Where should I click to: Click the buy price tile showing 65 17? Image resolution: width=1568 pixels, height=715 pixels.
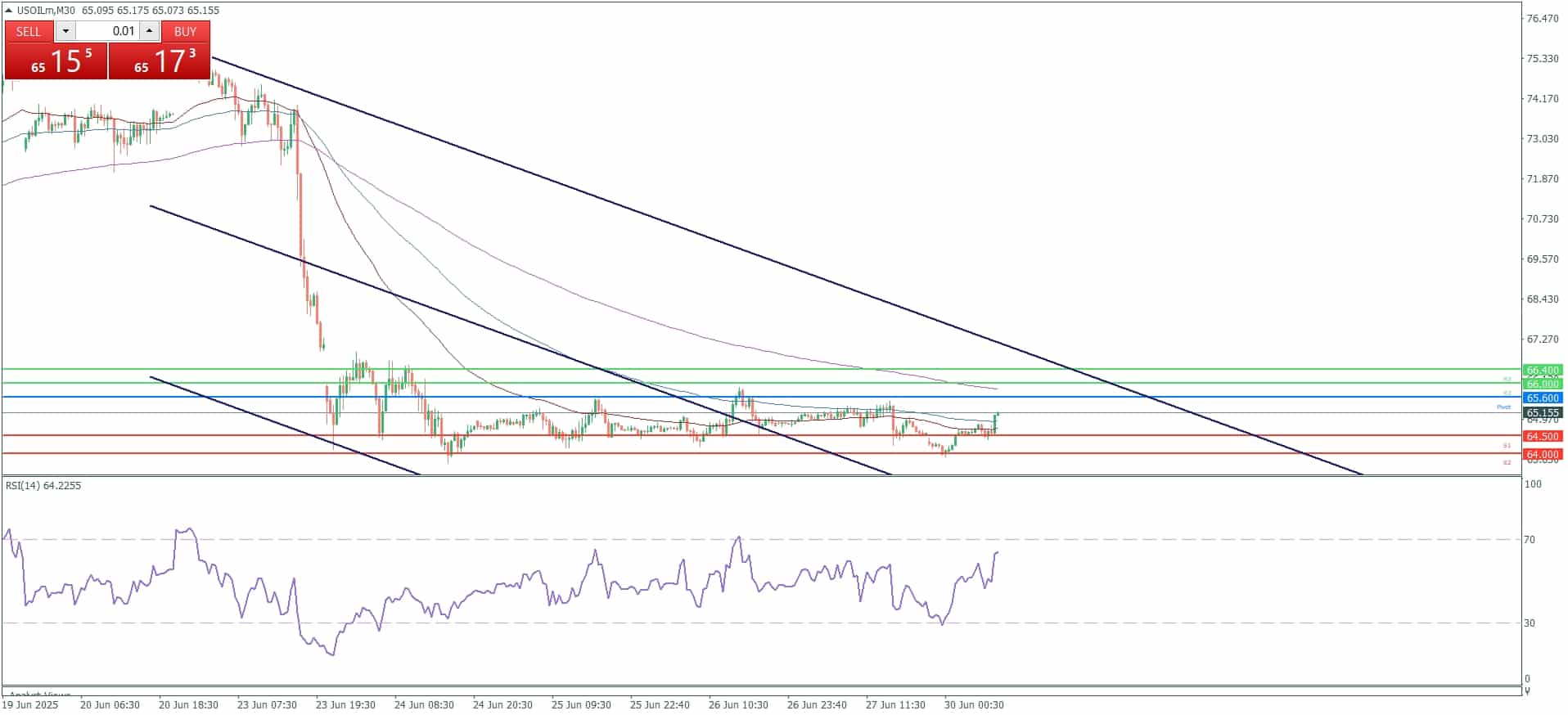coord(160,61)
